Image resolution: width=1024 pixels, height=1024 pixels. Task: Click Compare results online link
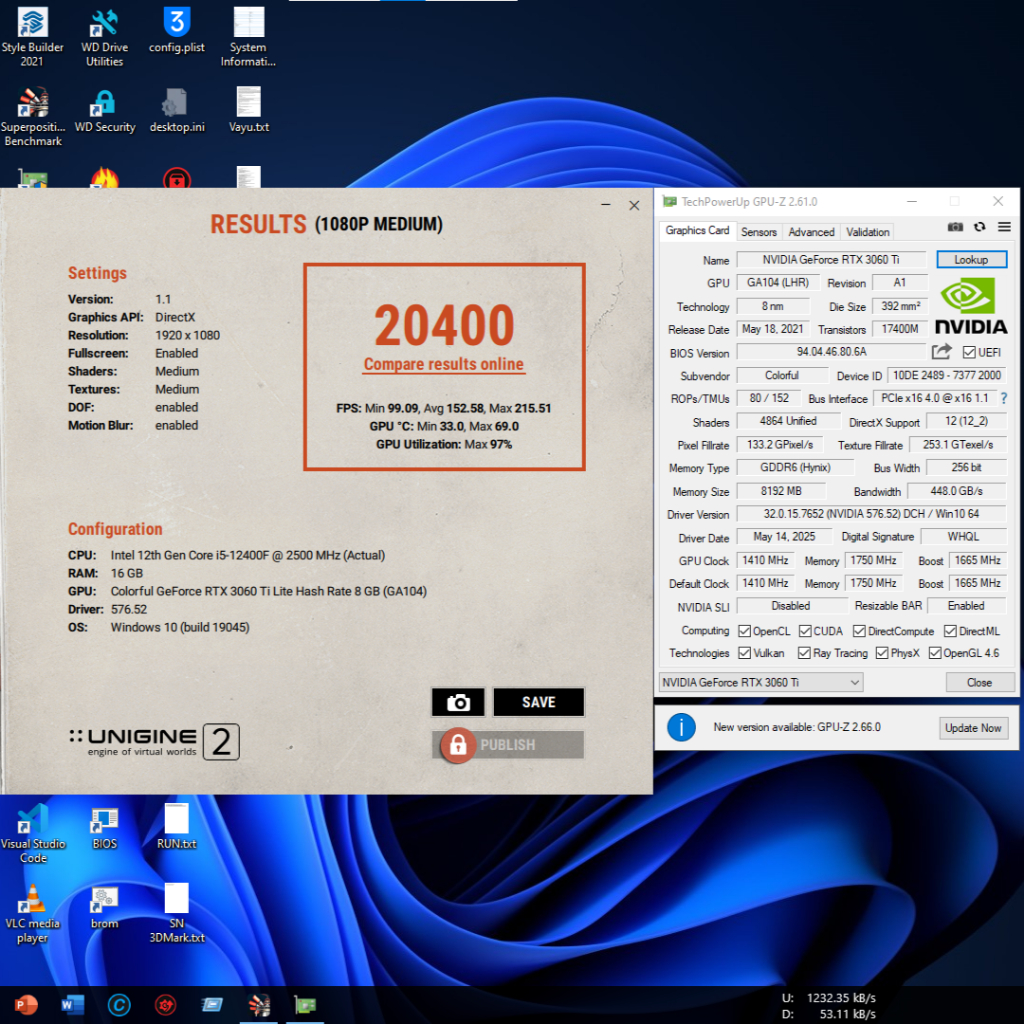[444, 364]
